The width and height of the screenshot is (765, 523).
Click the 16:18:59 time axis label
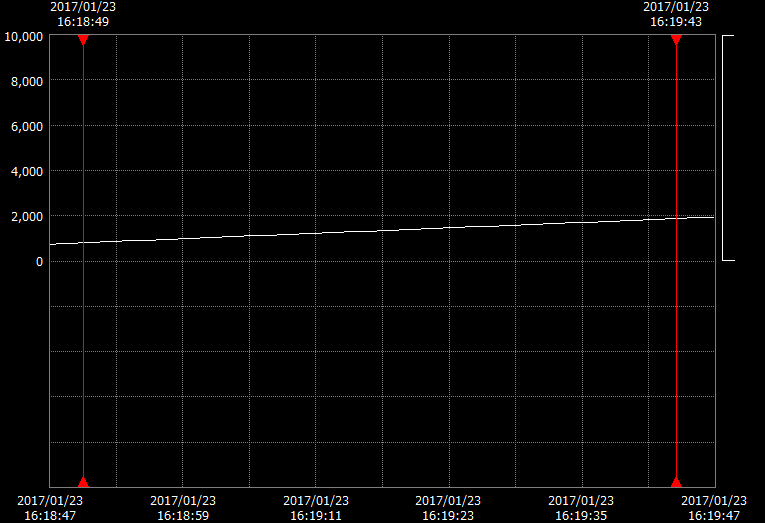[x=183, y=508]
